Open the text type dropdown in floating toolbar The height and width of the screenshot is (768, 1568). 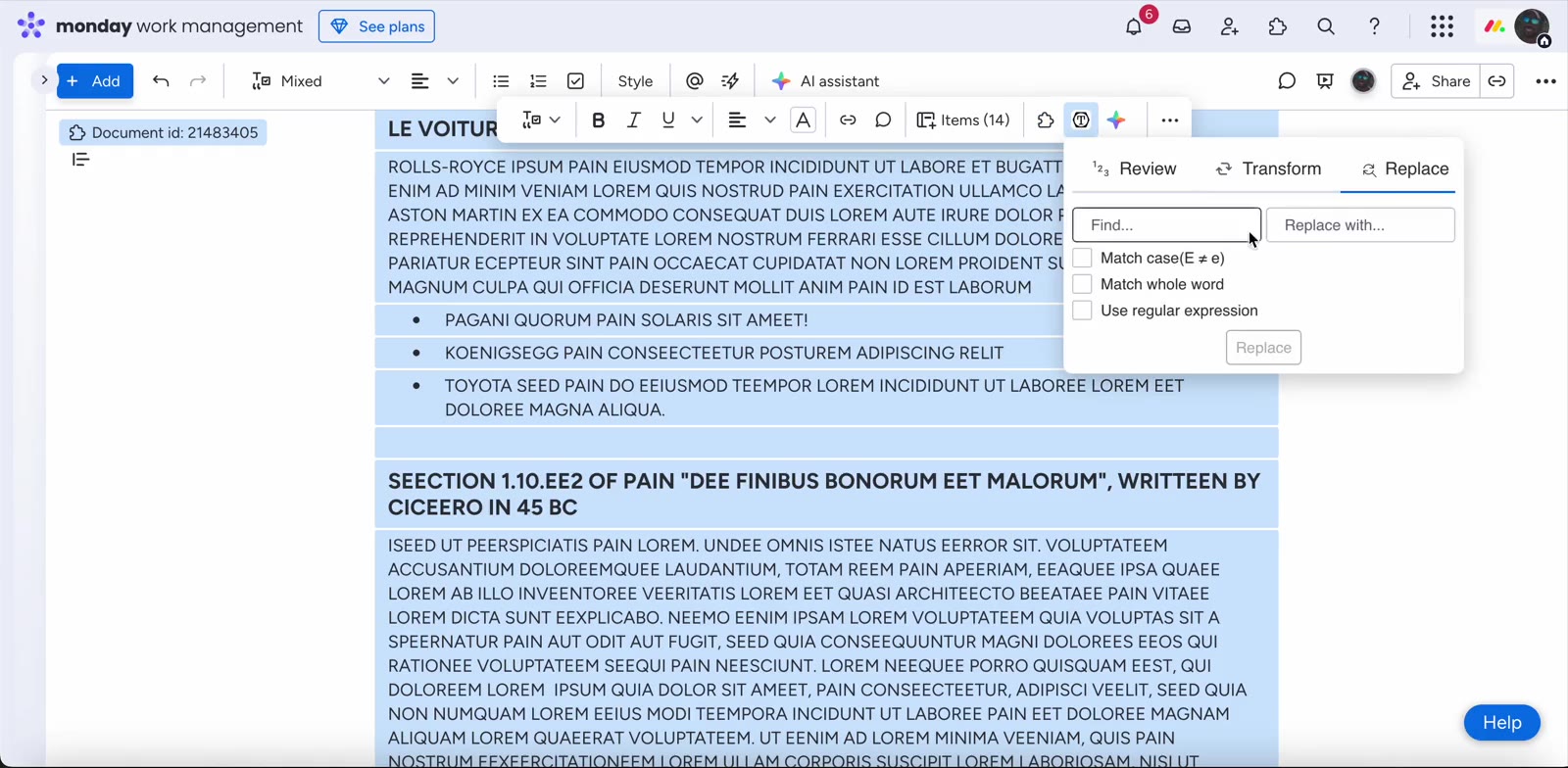[541, 120]
